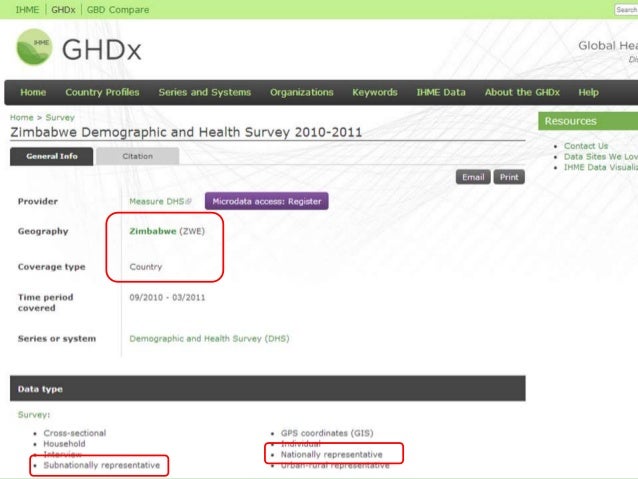
Task: Click the IHME GHDx logo
Action: [x=79, y=48]
